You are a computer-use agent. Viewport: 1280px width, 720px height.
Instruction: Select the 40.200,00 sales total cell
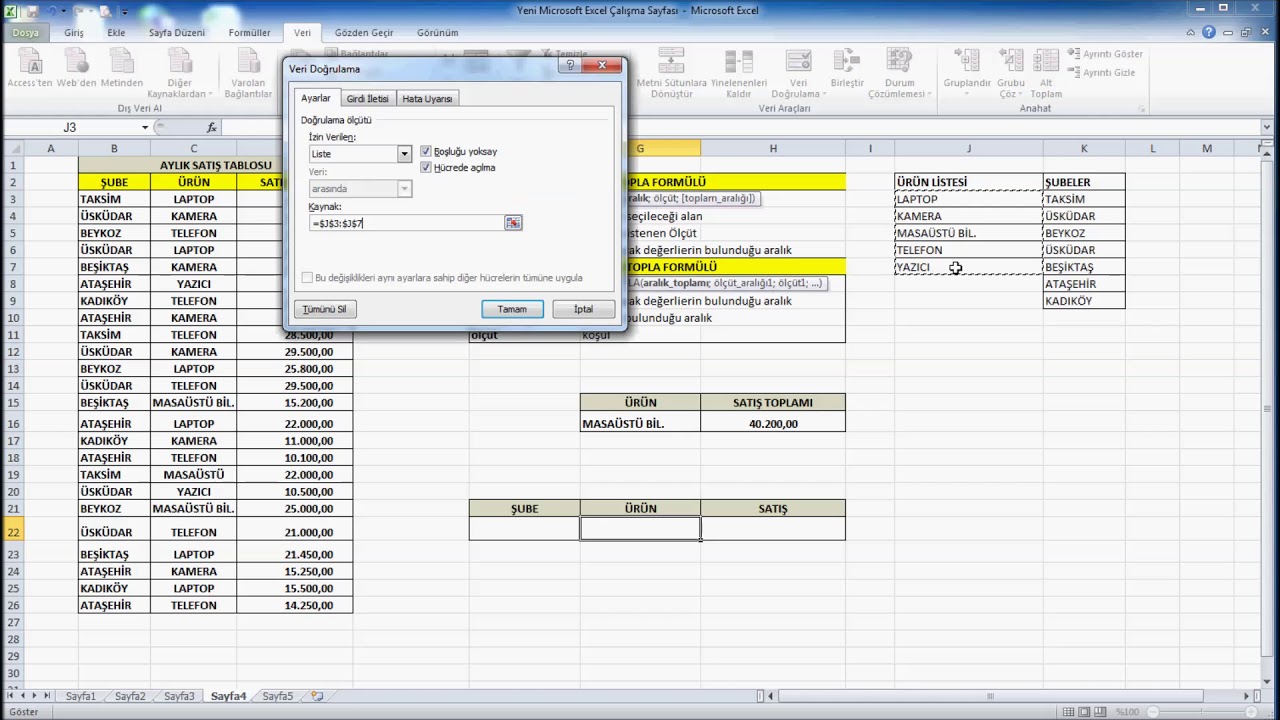pyautogui.click(x=773, y=424)
